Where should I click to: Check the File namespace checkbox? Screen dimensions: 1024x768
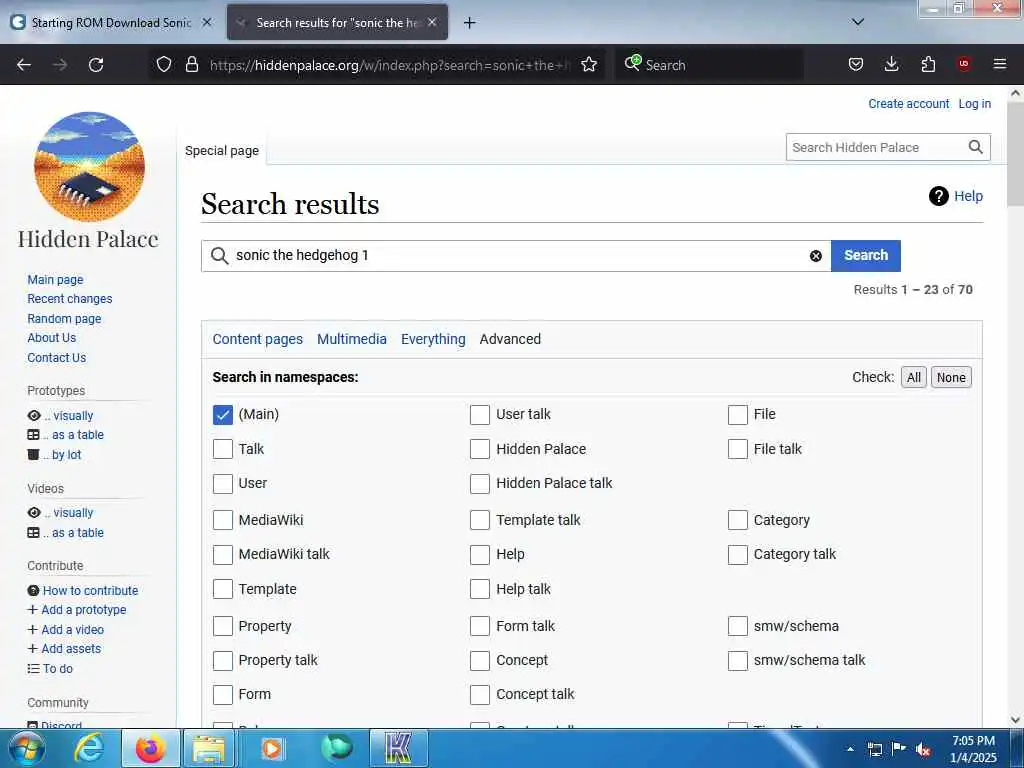[738, 415]
